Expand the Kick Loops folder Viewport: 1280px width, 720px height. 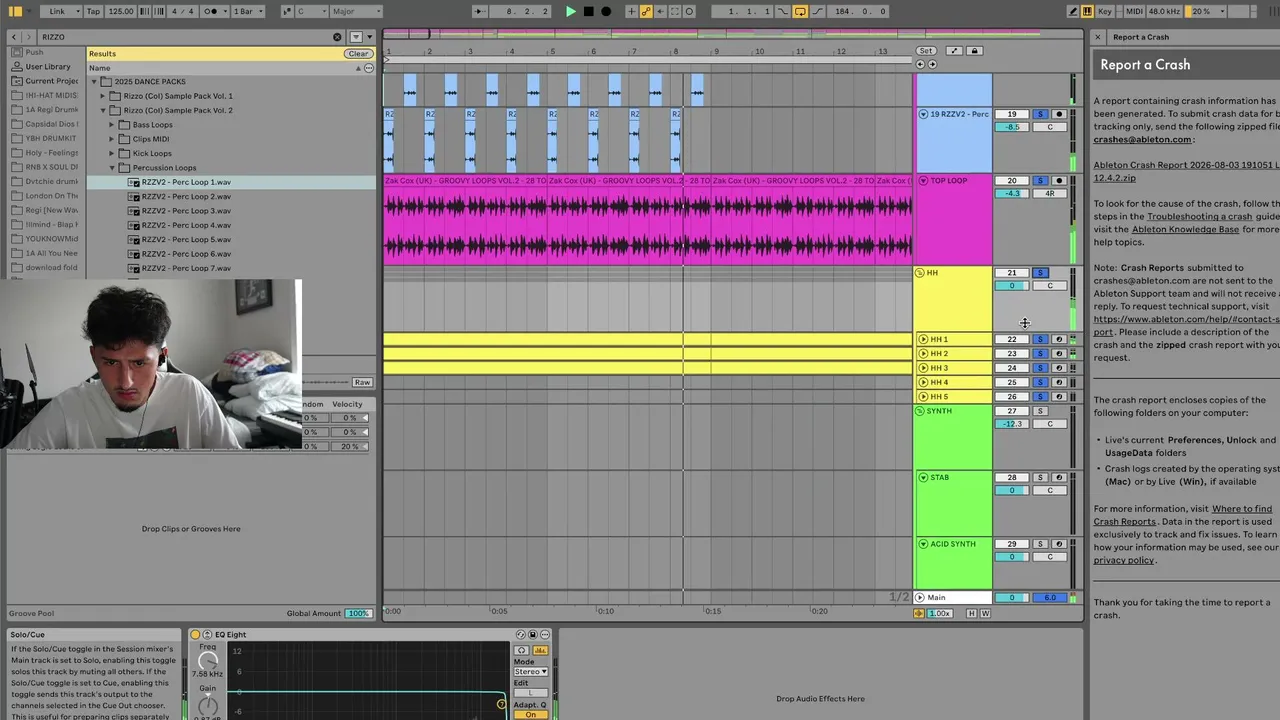pos(112,153)
